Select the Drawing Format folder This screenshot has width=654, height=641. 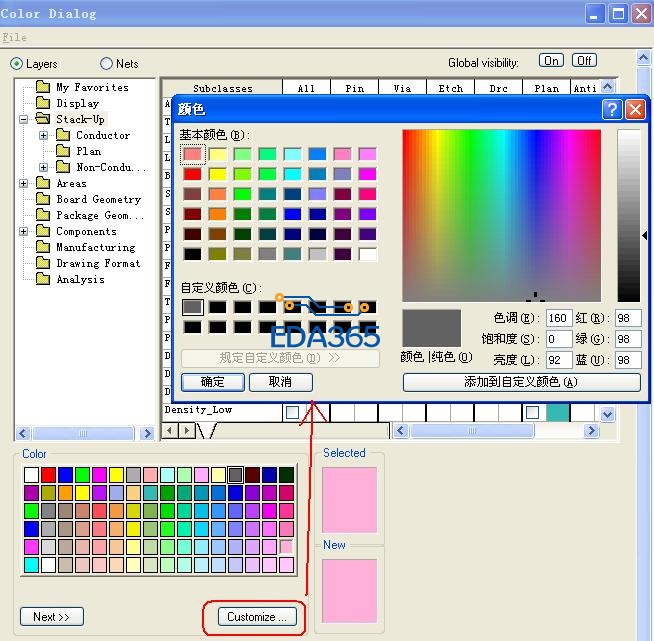click(x=98, y=263)
